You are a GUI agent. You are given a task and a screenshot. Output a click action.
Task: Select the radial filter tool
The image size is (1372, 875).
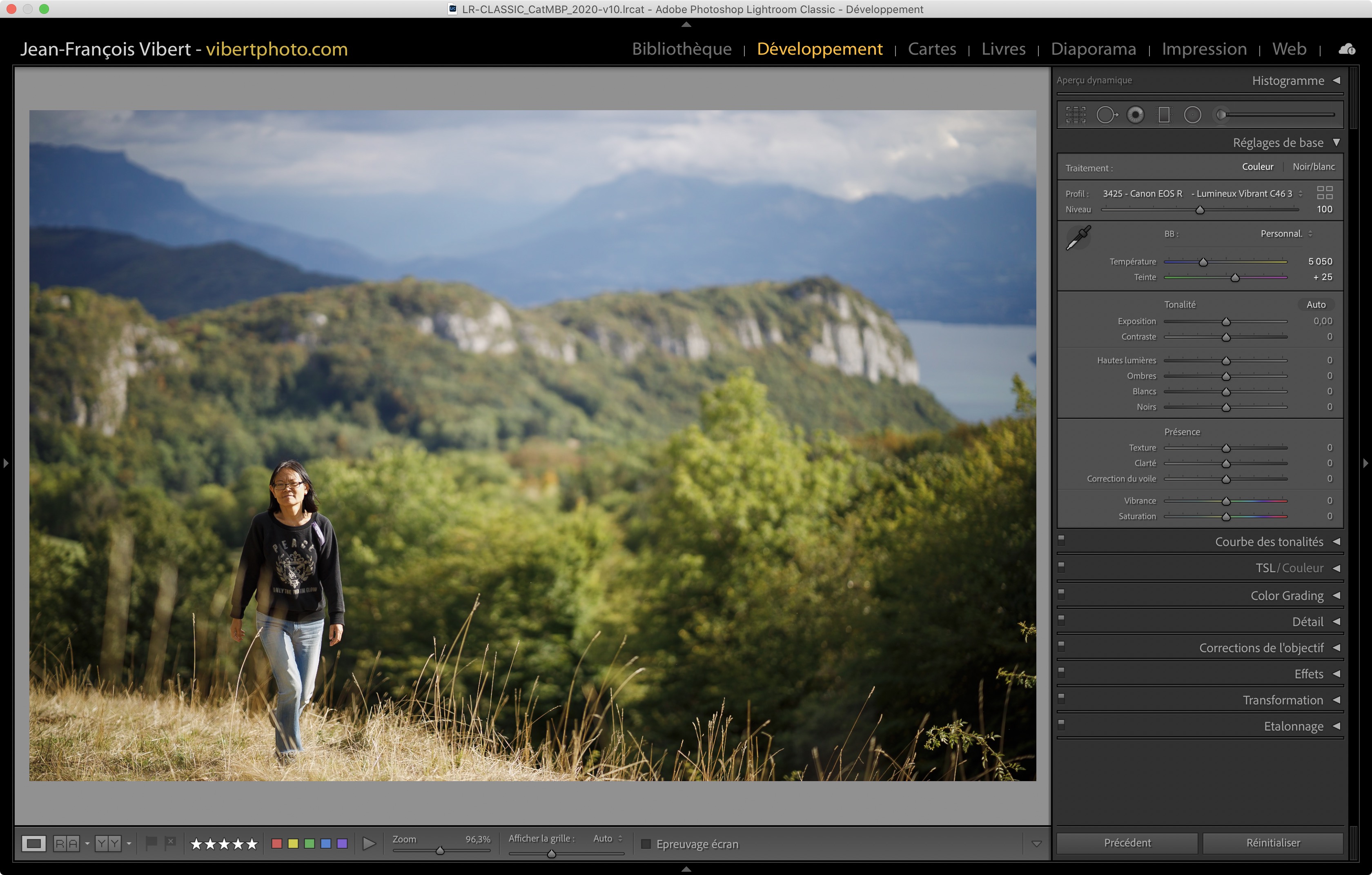coord(1192,115)
